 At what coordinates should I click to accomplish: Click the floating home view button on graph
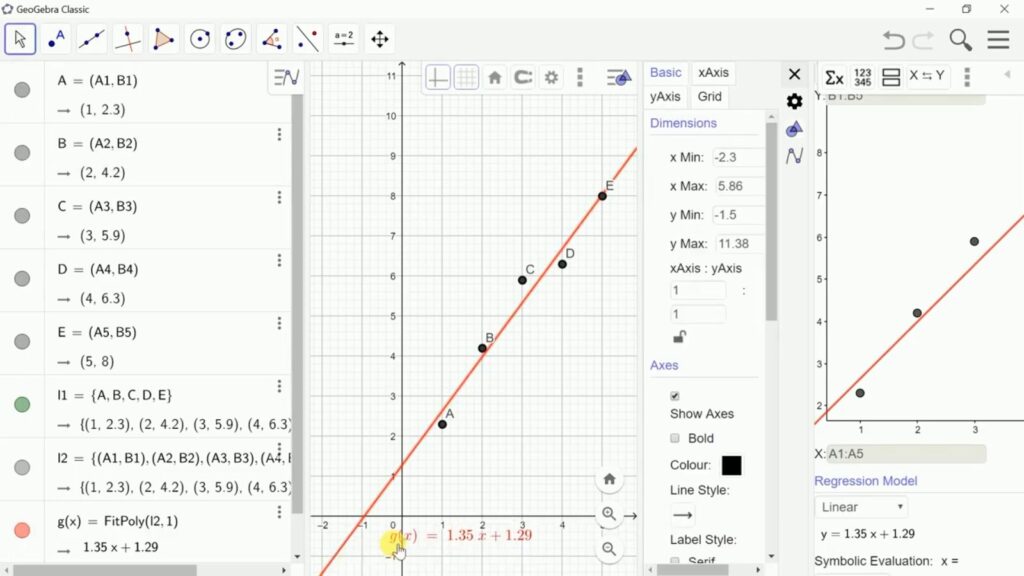tap(609, 479)
